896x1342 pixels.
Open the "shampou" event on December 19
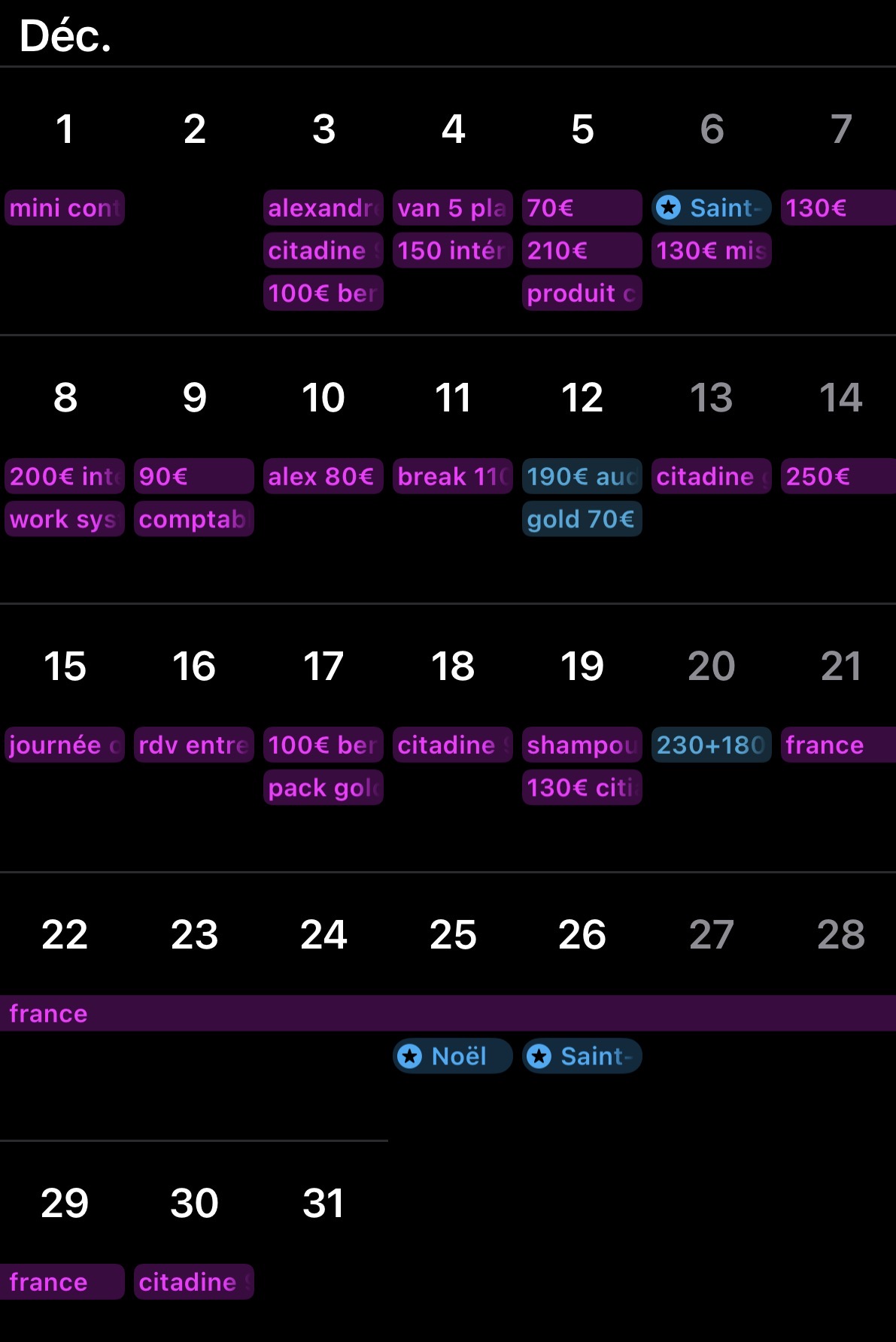(x=582, y=745)
